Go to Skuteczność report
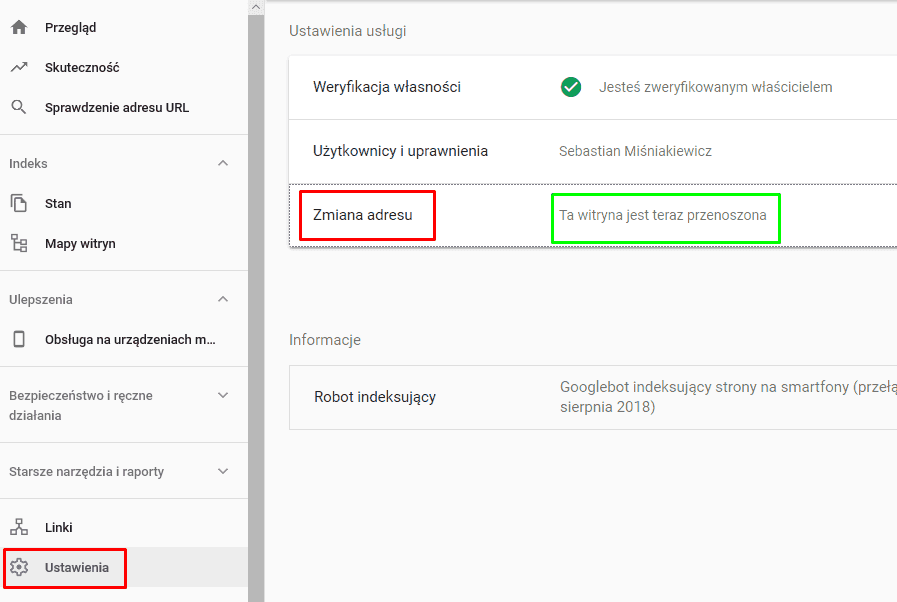 point(82,68)
